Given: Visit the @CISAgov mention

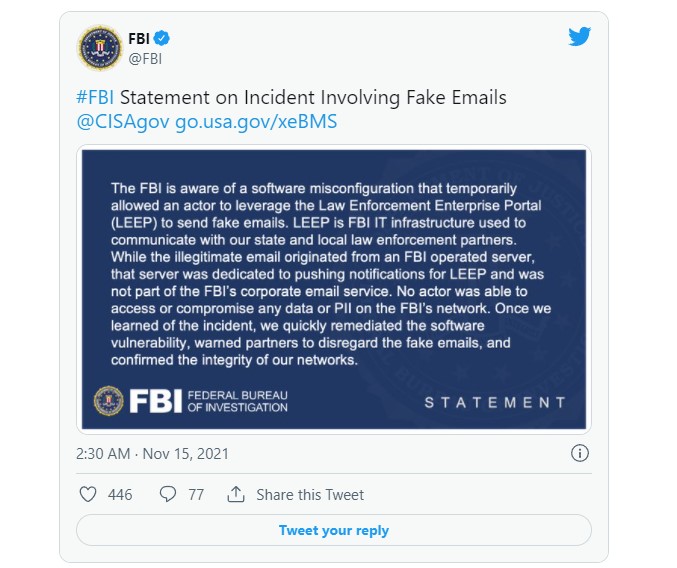Looking at the screenshot, I should pos(123,122).
